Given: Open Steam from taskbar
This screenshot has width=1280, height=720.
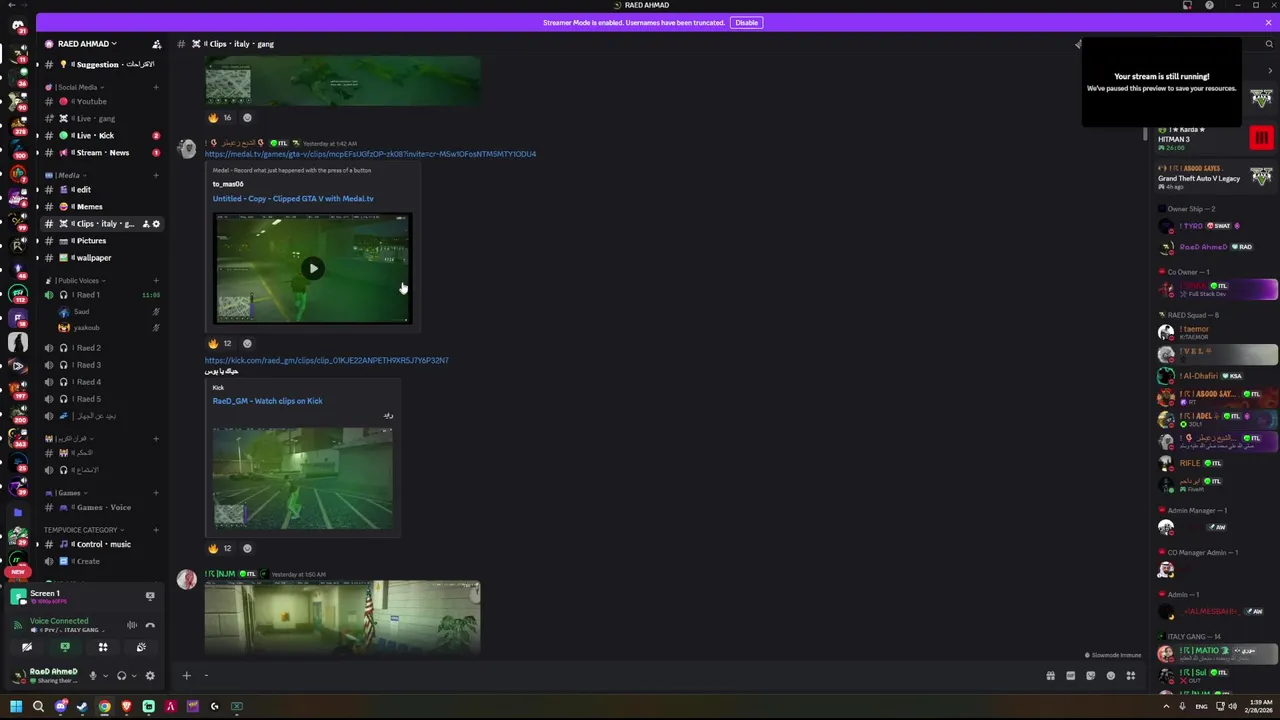Looking at the screenshot, I should coord(82,706).
